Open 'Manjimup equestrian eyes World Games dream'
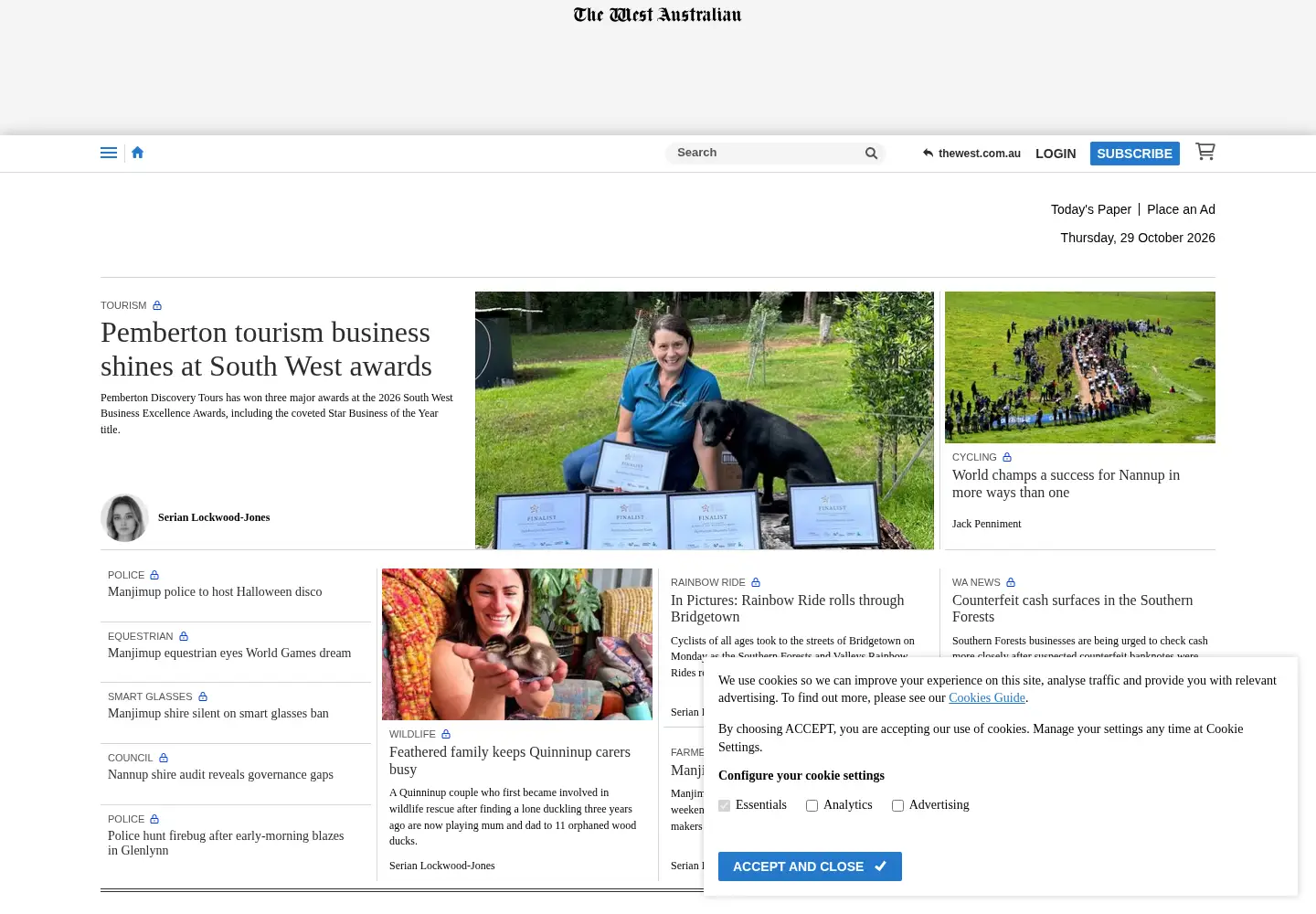Screen dimensions: 1316x914 click(x=229, y=653)
